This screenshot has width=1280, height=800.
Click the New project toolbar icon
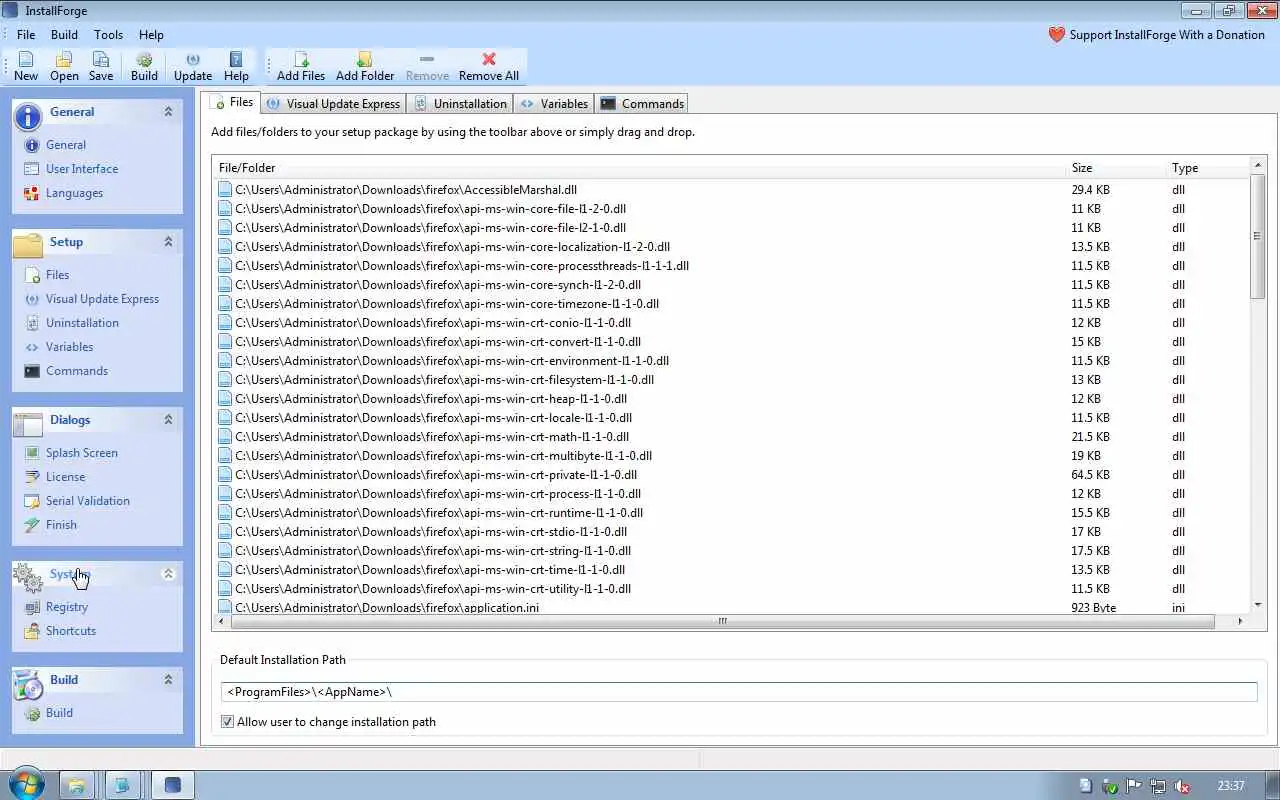pyautogui.click(x=26, y=66)
